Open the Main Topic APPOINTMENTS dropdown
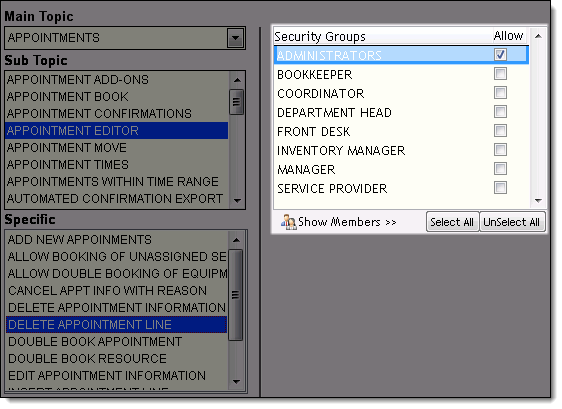The image size is (562, 409). (235, 38)
